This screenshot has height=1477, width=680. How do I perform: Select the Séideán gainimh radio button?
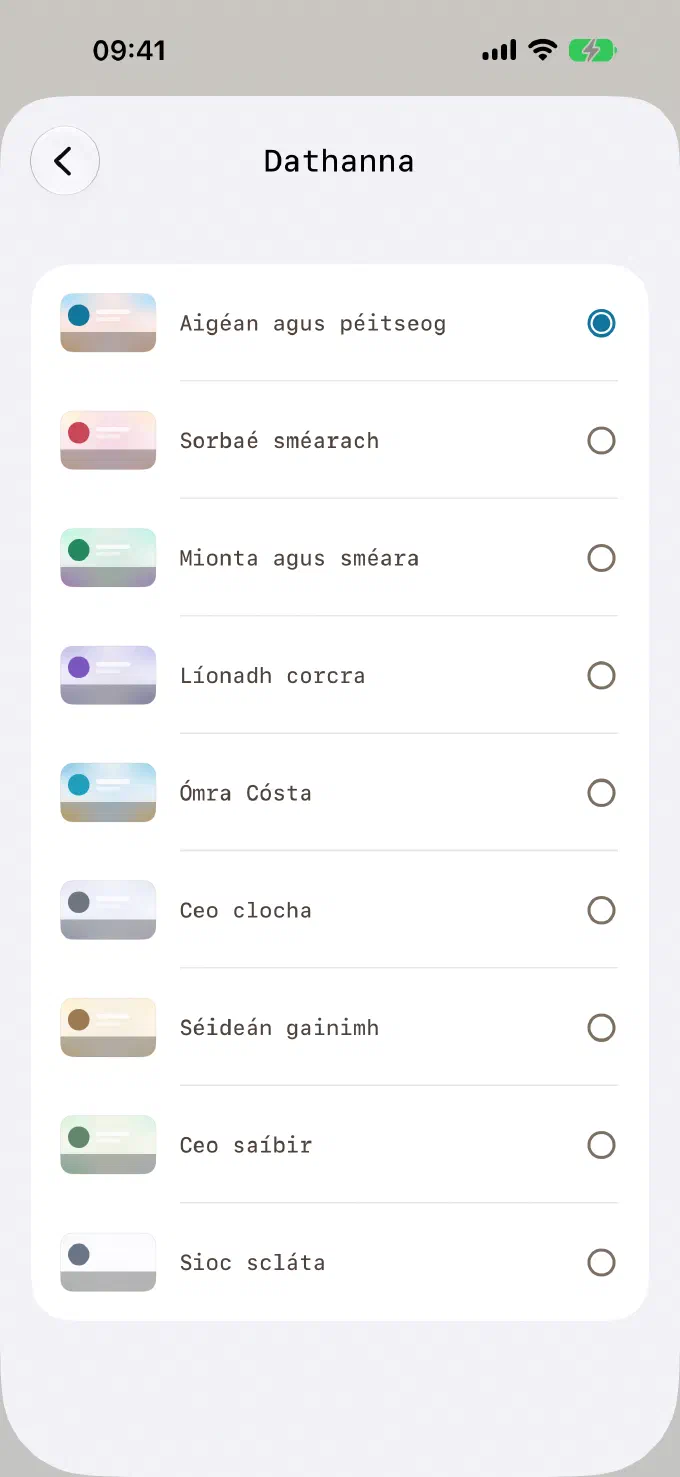point(601,1028)
